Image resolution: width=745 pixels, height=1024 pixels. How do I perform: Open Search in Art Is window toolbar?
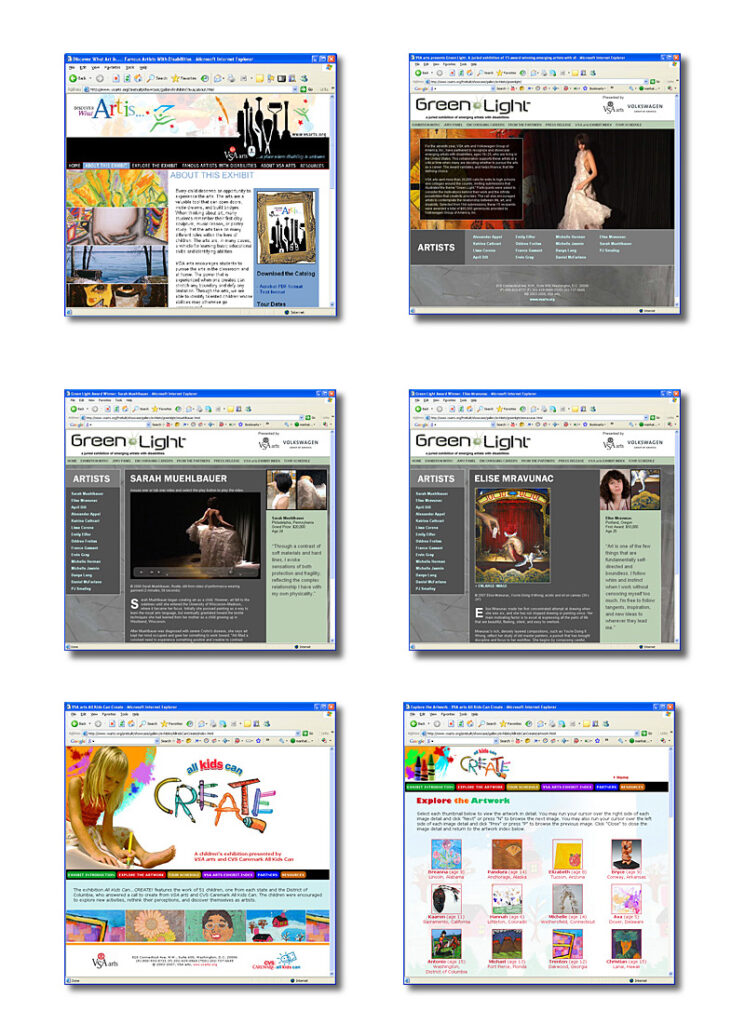tap(157, 78)
